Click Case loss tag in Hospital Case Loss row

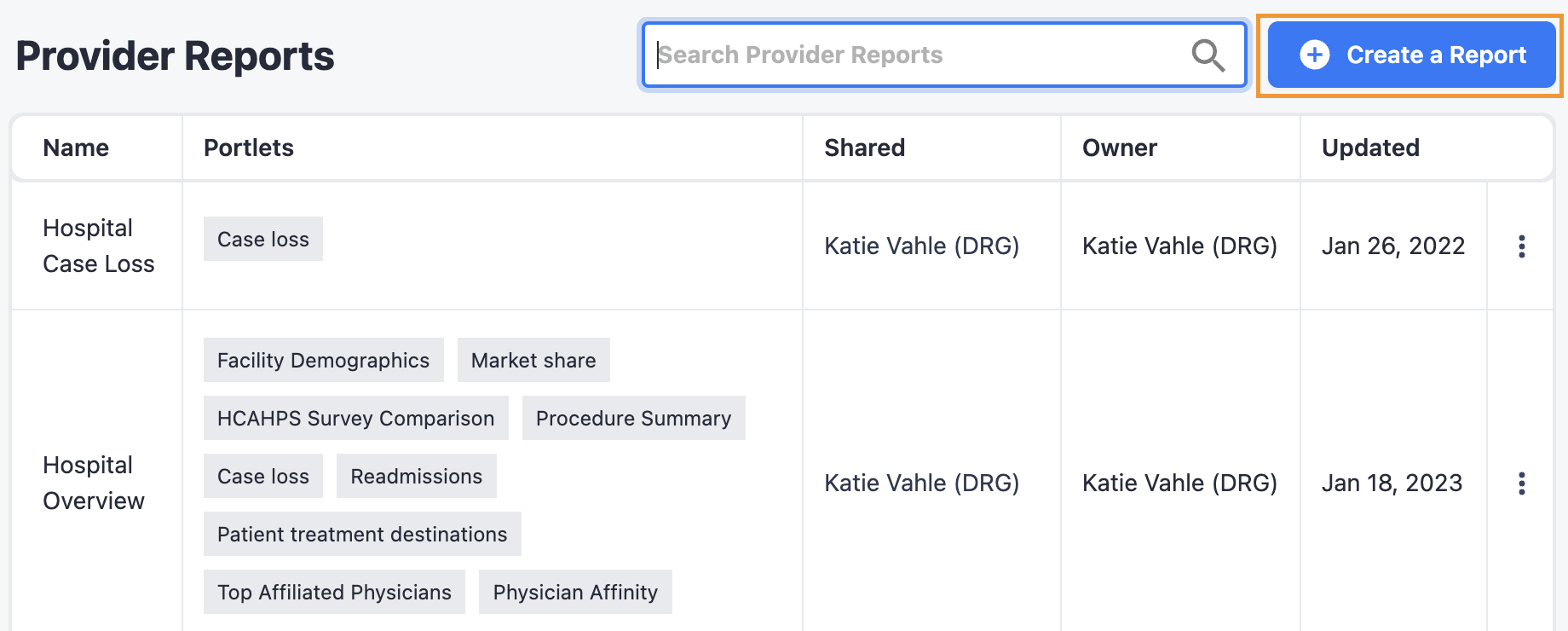click(x=263, y=239)
